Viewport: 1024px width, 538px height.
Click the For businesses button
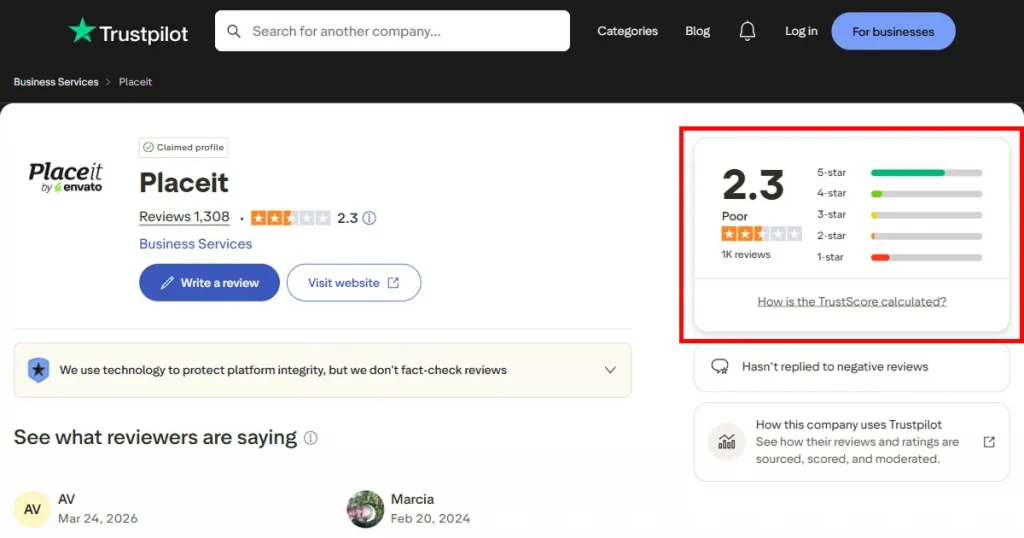893,31
